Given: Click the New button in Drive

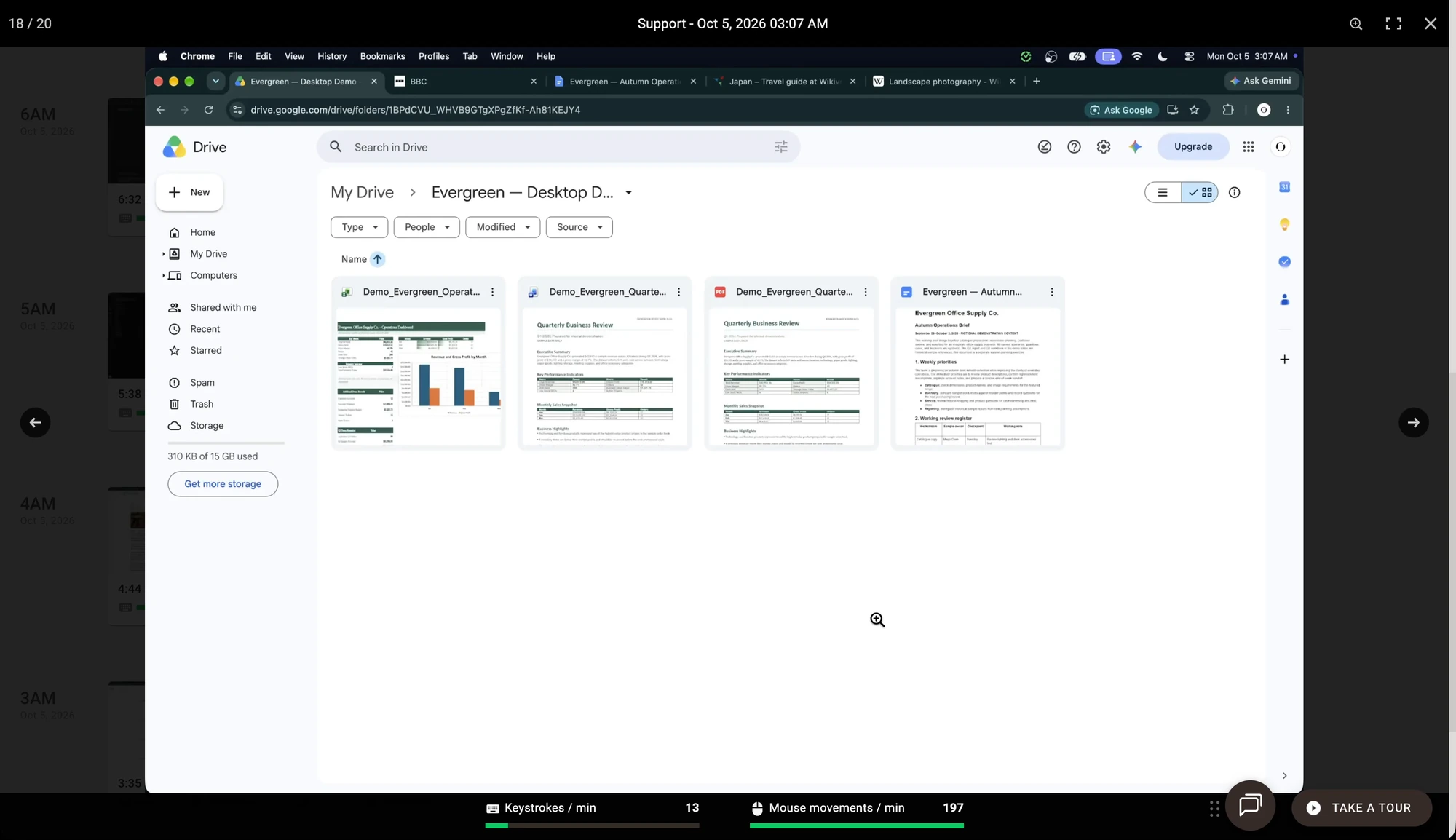Looking at the screenshot, I should (x=189, y=193).
